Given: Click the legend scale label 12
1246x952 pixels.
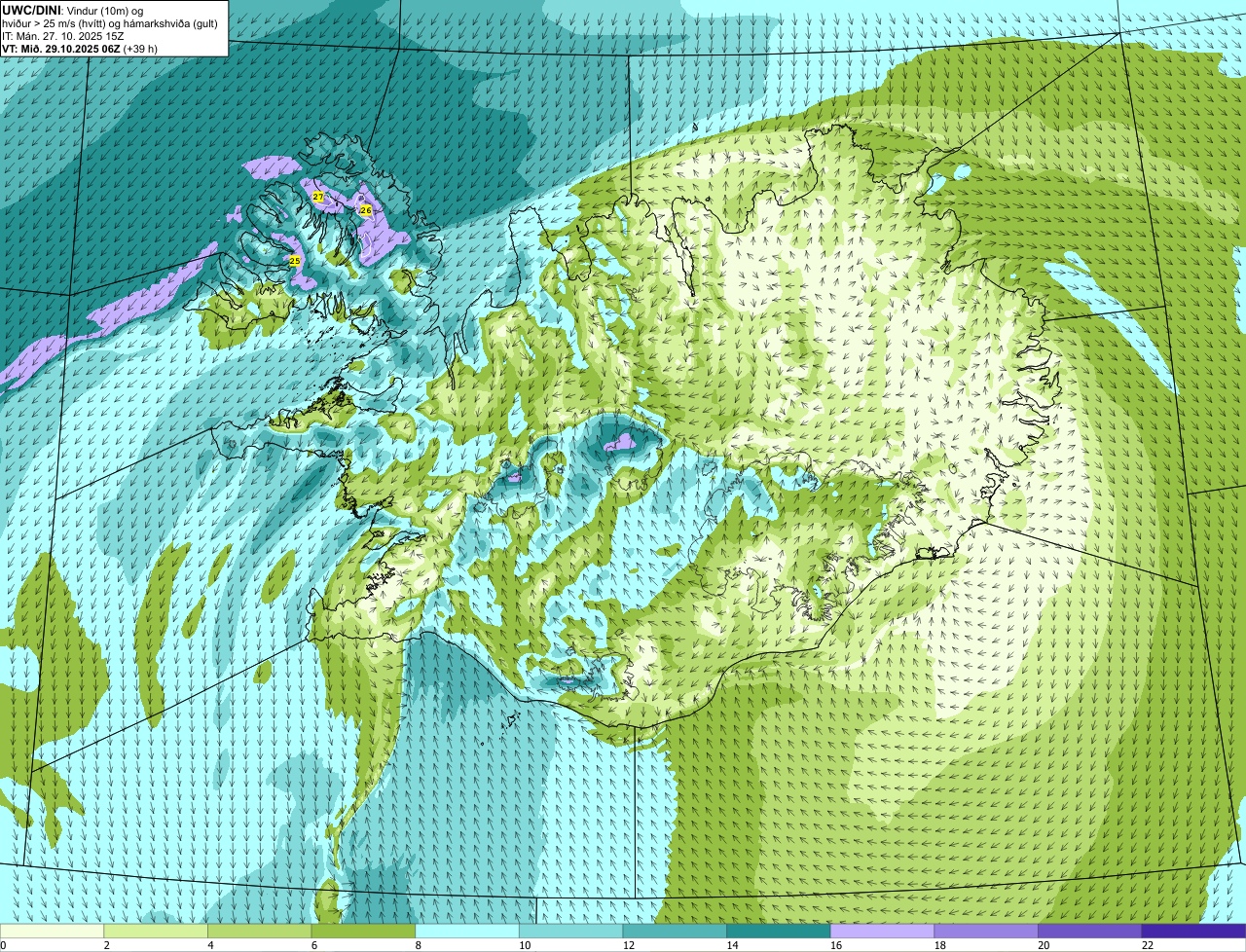Looking at the screenshot, I should coord(629,944).
